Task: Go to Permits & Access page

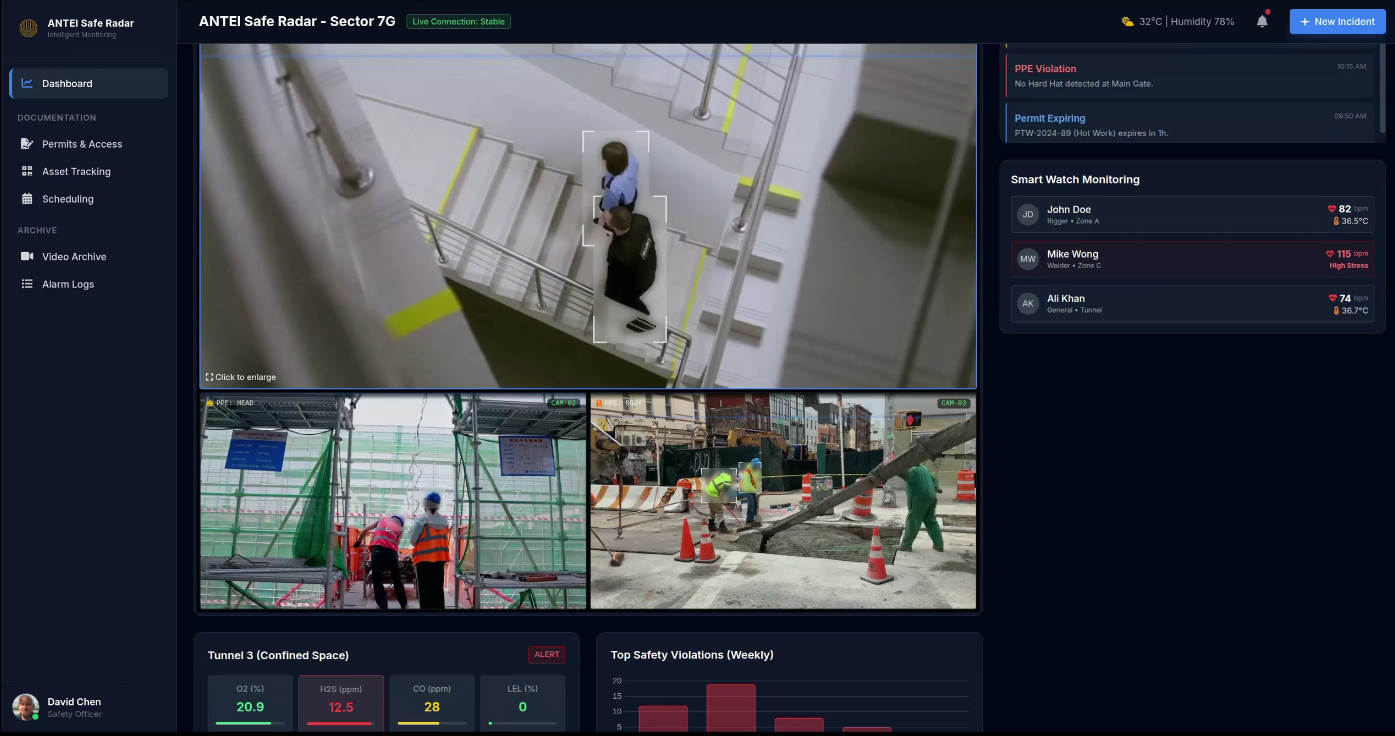Action: pos(89,144)
